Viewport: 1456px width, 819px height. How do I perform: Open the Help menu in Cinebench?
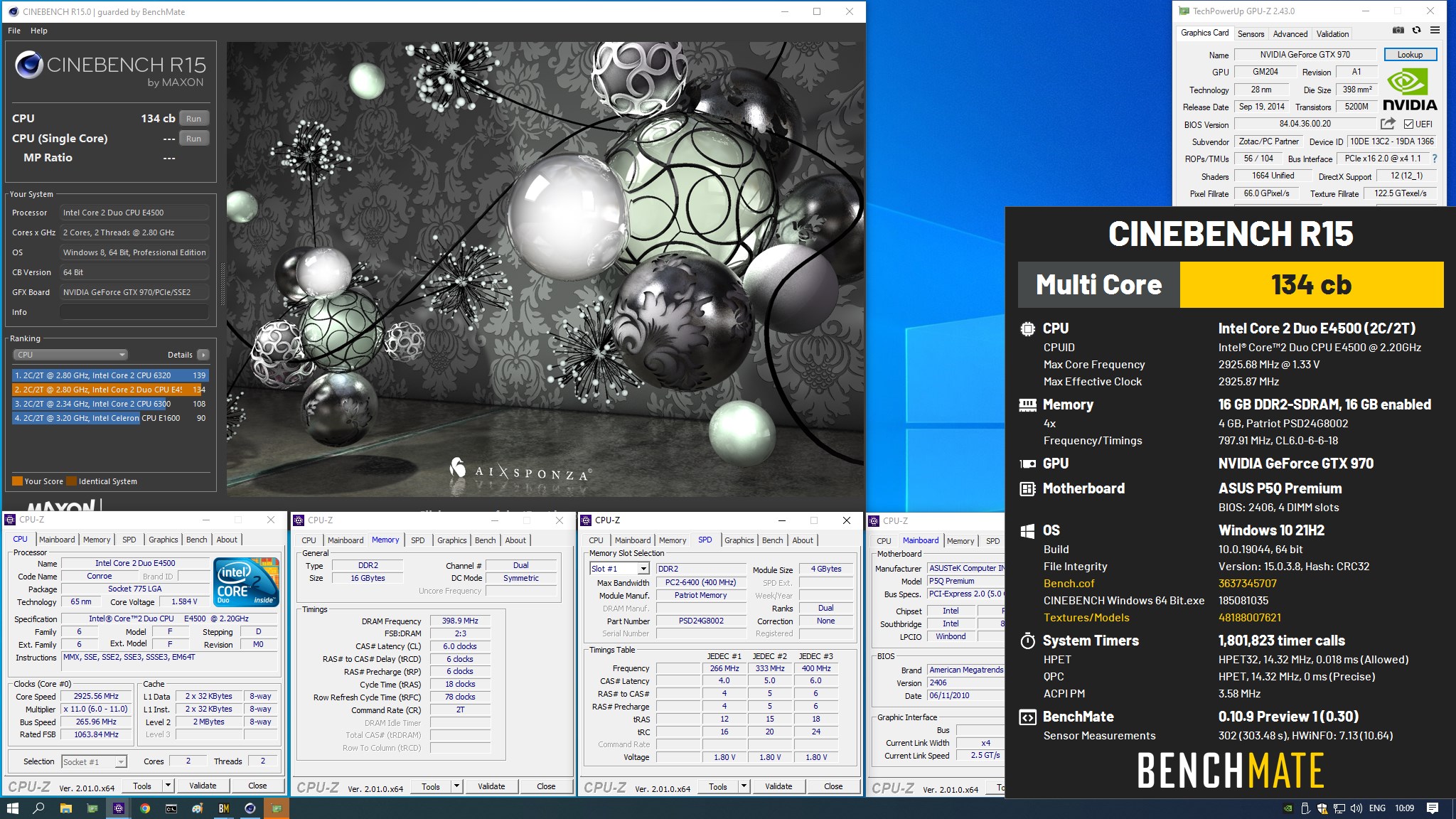pos(39,31)
